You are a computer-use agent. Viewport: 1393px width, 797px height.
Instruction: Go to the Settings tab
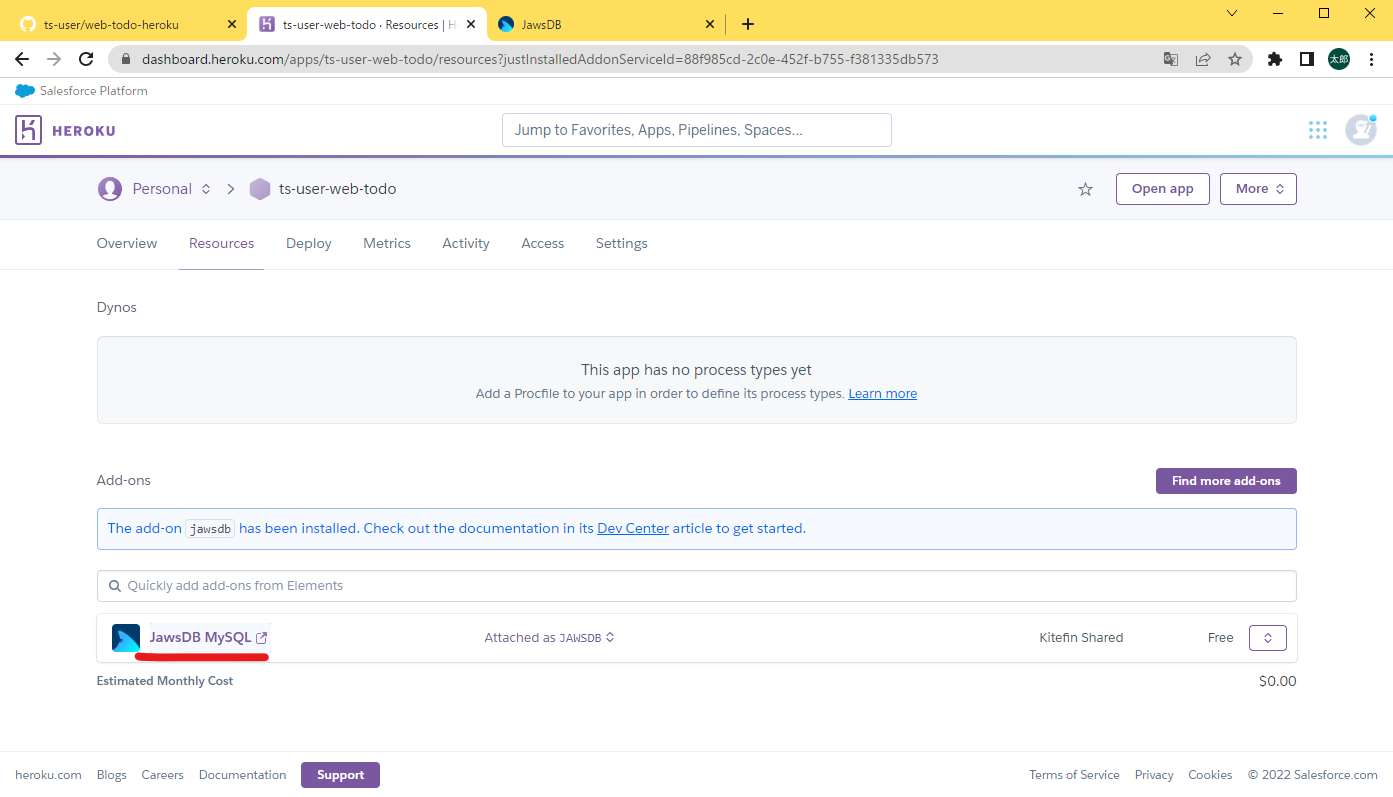(622, 243)
